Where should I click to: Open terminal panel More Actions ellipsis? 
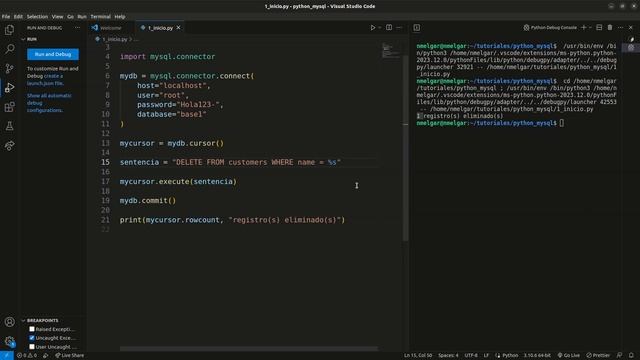620,27
